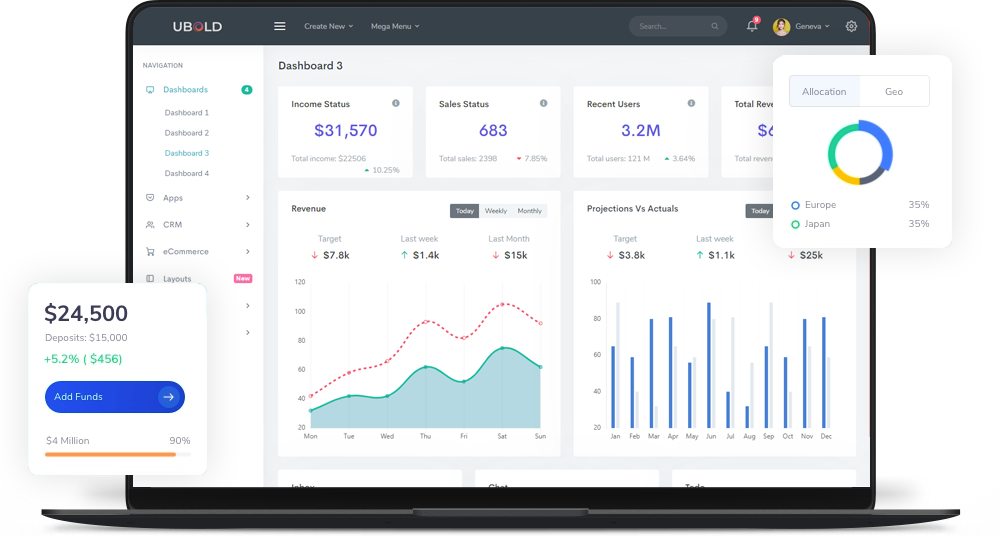
Task: Click the $24,500 balance amount
Action: pyautogui.click(x=86, y=314)
